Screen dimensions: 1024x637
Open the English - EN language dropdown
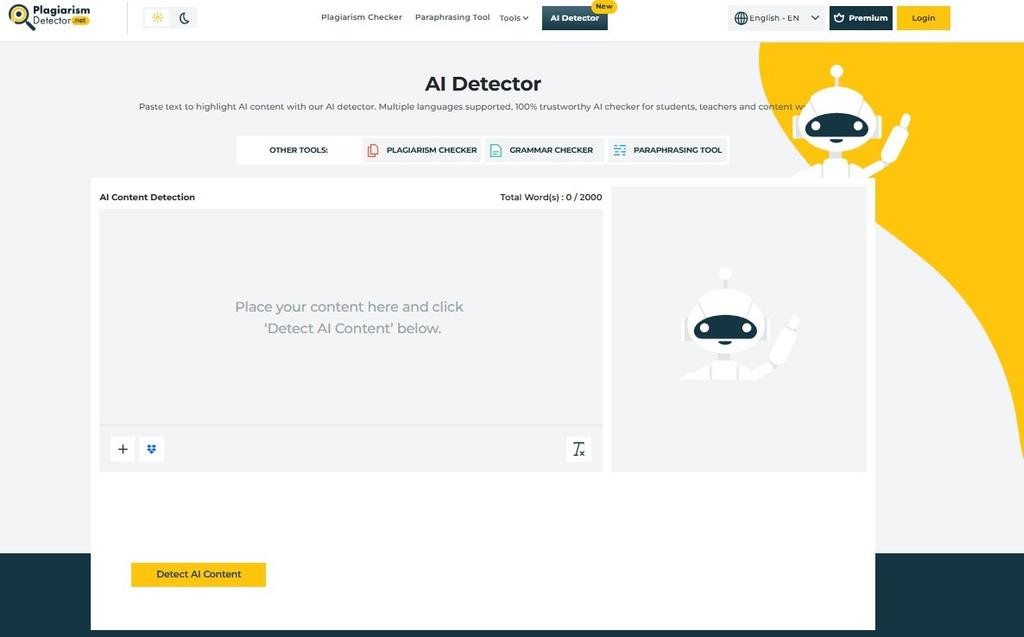pyautogui.click(x=776, y=18)
